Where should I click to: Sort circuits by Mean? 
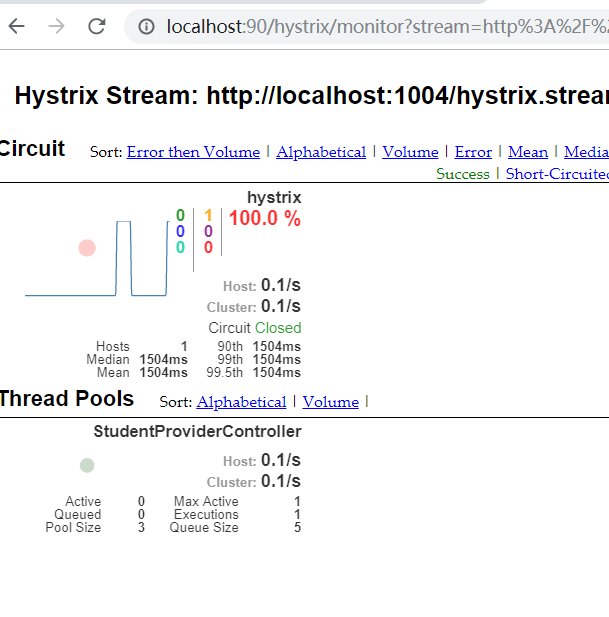(x=528, y=152)
